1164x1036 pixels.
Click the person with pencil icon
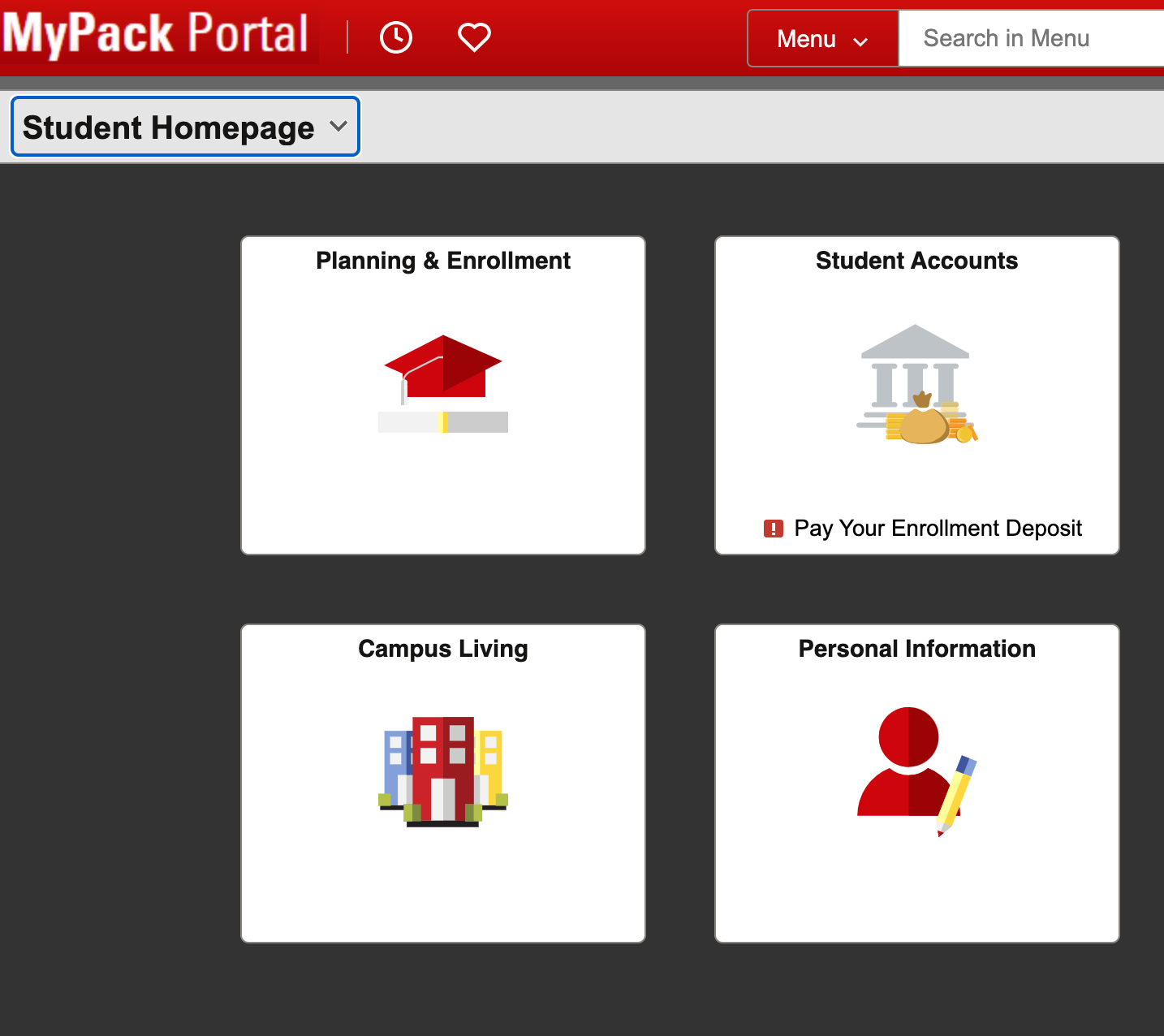[917, 771]
